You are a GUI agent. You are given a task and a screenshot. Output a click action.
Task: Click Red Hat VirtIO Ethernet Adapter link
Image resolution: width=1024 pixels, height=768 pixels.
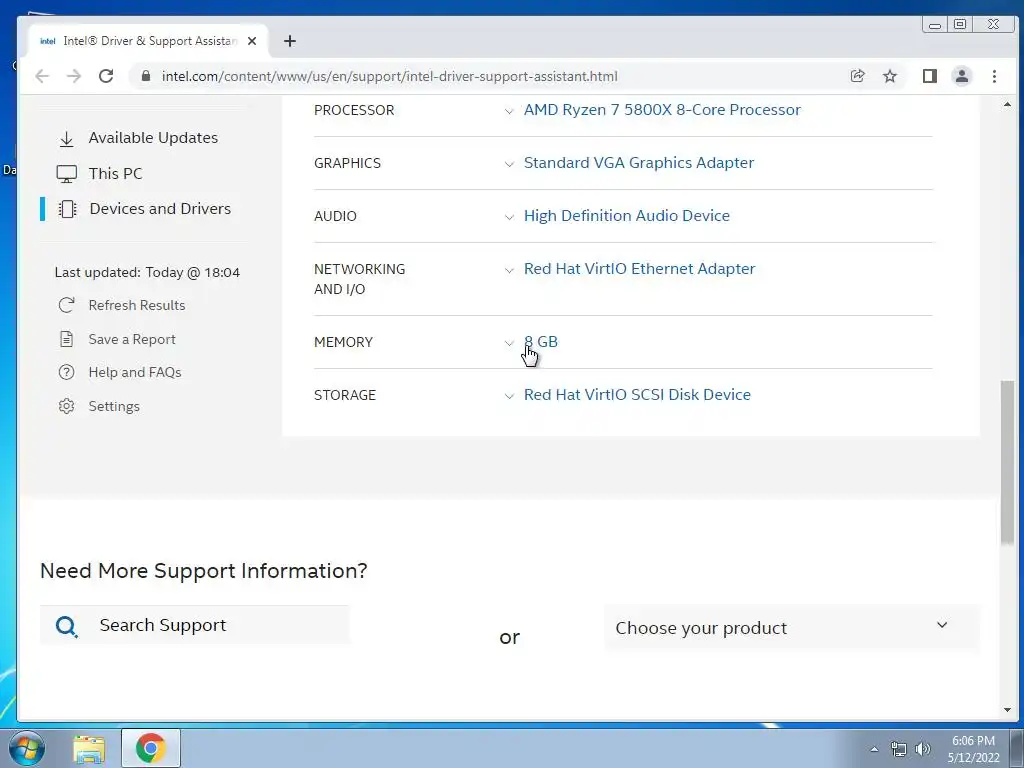pyautogui.click(x=639, y=268)
